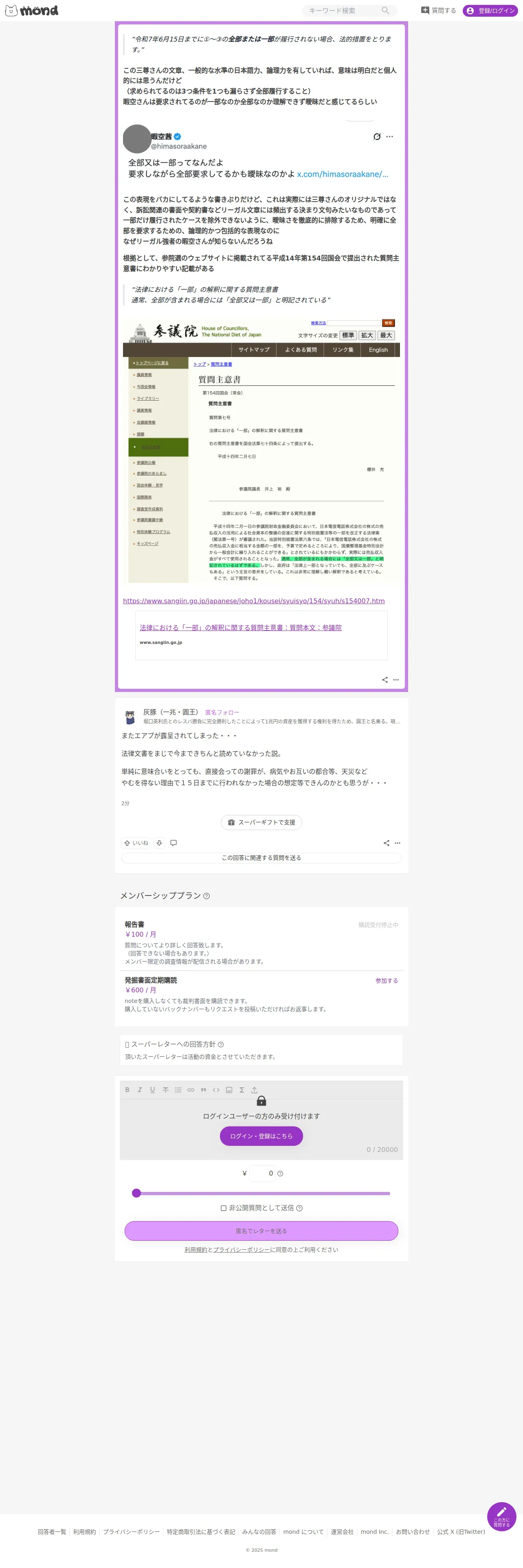
Task: Open 灰豚 answerer avatar
Action: click(x=130, y=717)
